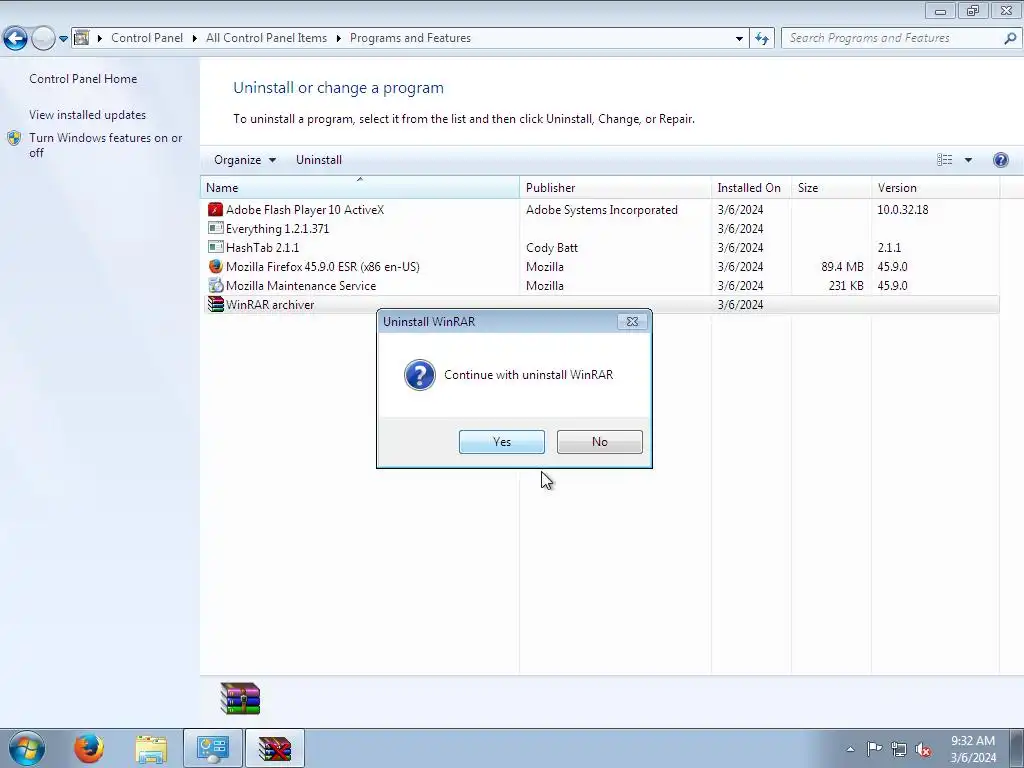Open the Windows Start menu

(27, 748)
